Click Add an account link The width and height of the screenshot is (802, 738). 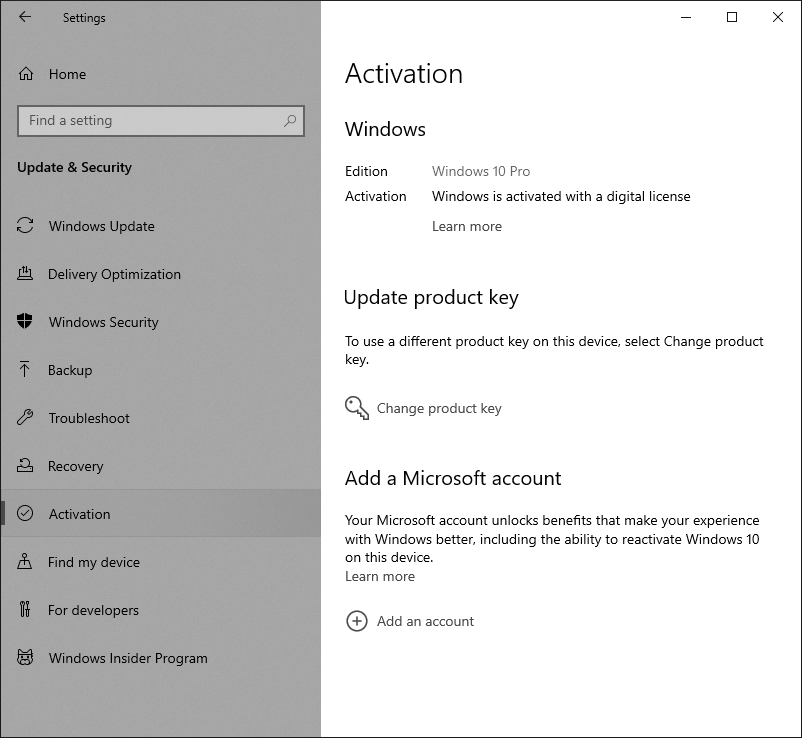[x=425, y=621]
